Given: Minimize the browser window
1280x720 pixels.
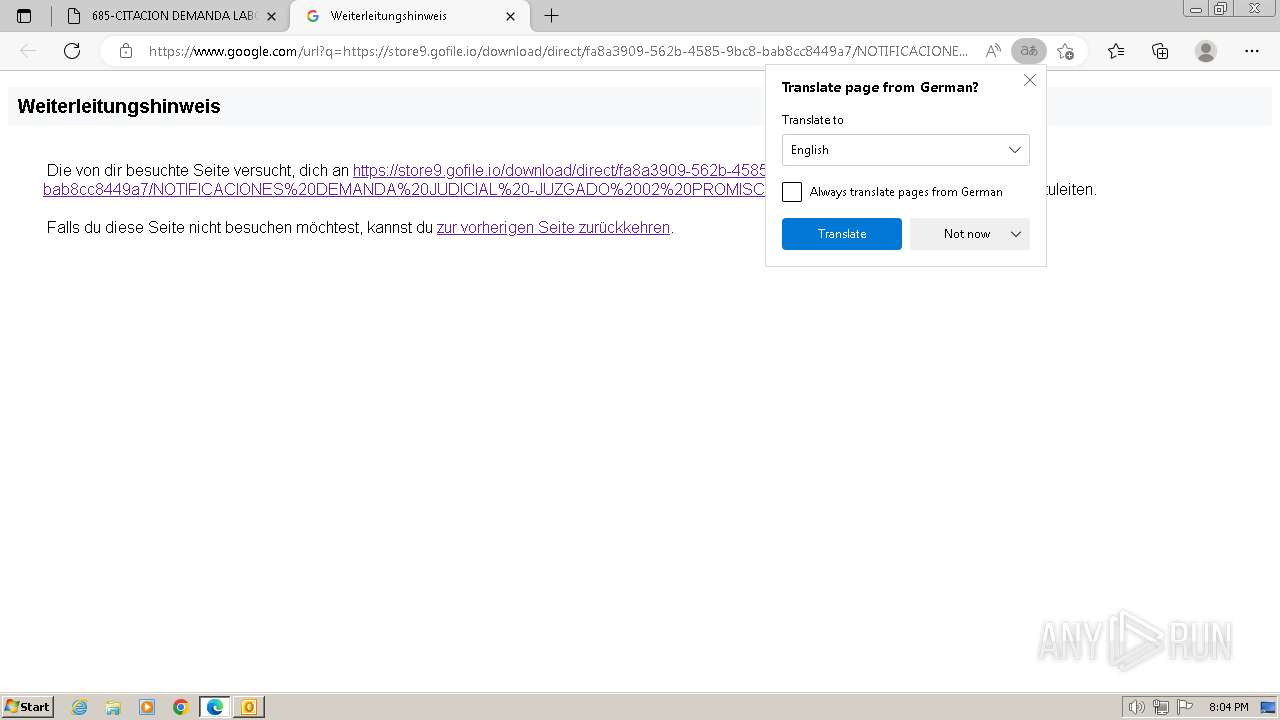Looking at the screenshot, I should (1196, 9).
